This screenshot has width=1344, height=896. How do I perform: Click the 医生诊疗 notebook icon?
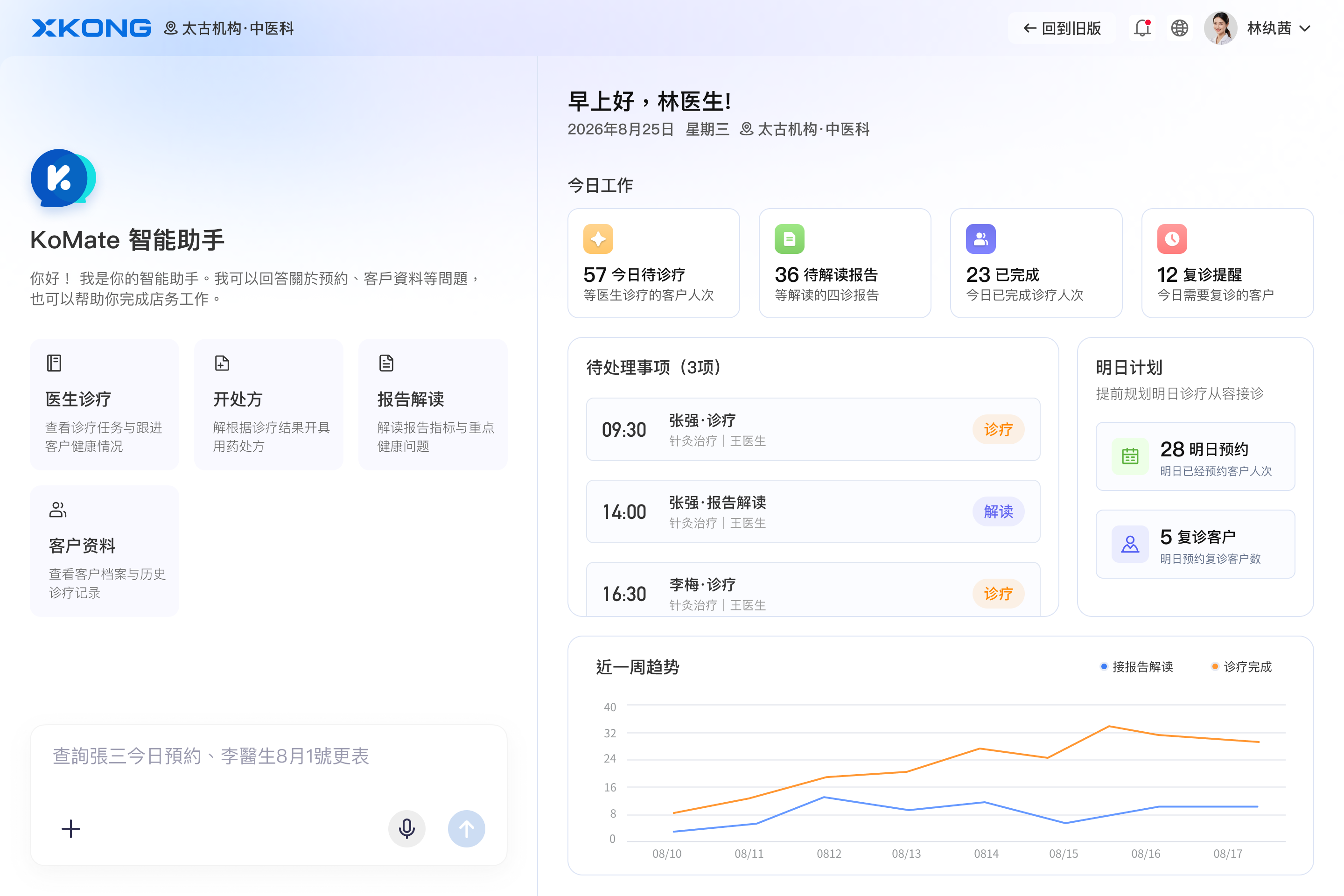click(54, 363)
